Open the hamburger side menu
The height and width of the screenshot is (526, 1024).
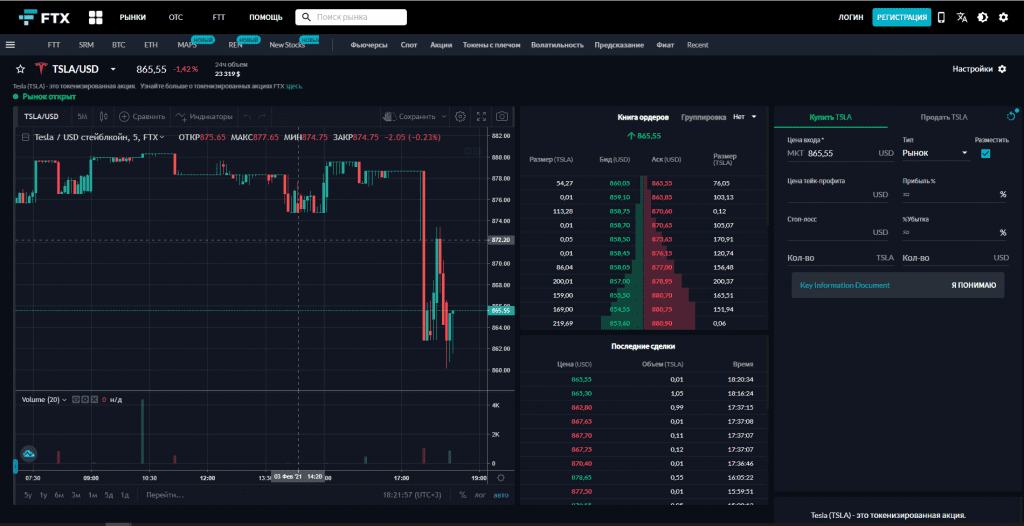10,45
